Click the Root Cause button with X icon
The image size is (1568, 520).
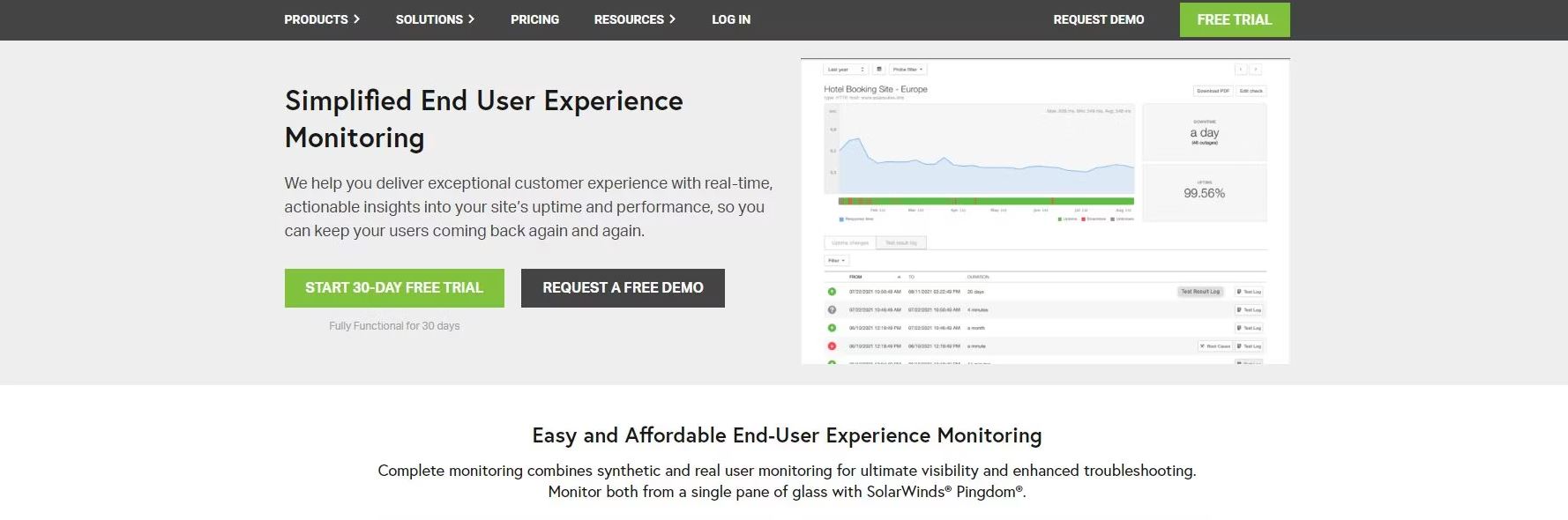[1214, 346]
